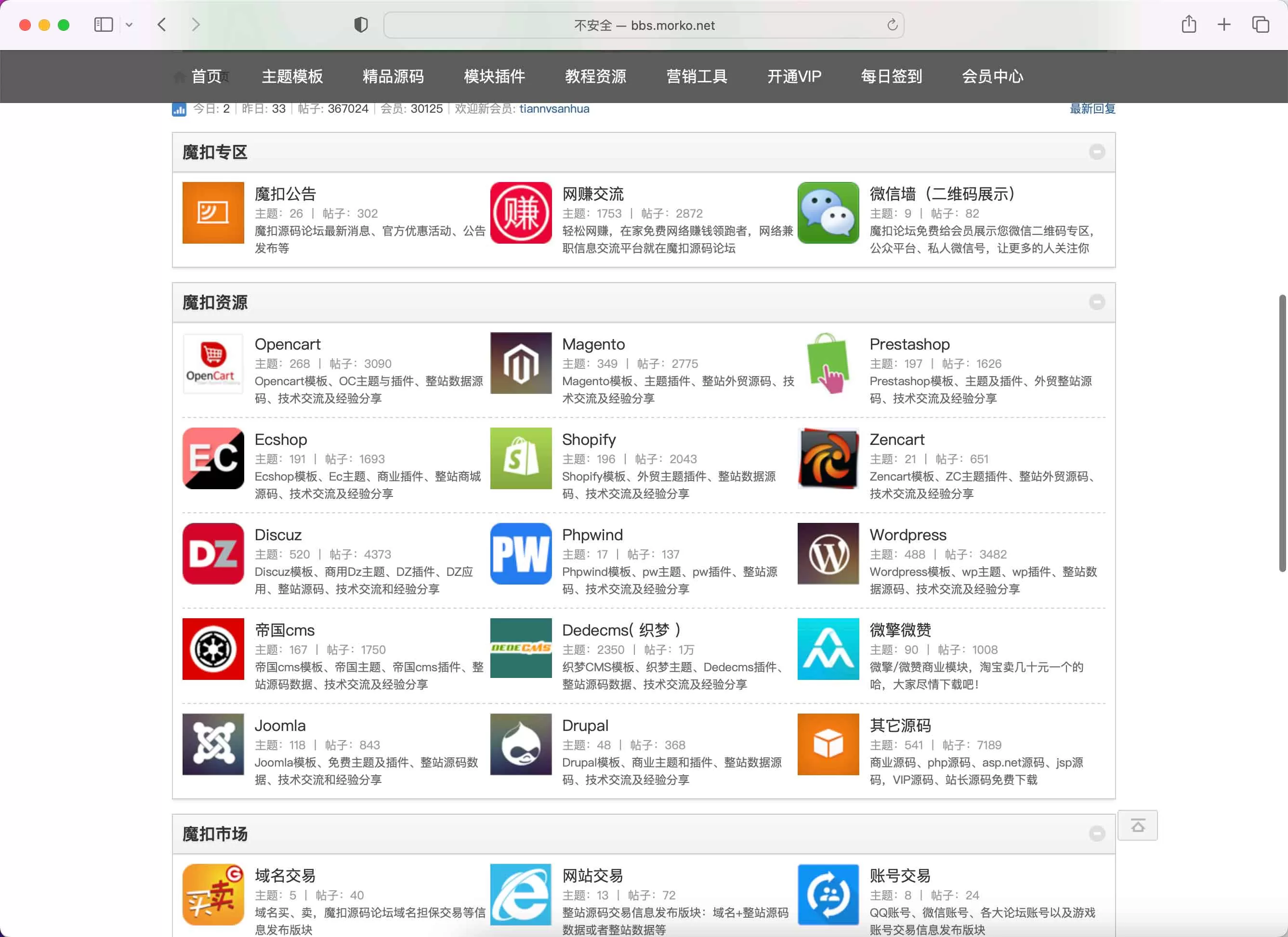Open the Zencart logo icon
This screenshot has height=937, width=1288.
828,458
